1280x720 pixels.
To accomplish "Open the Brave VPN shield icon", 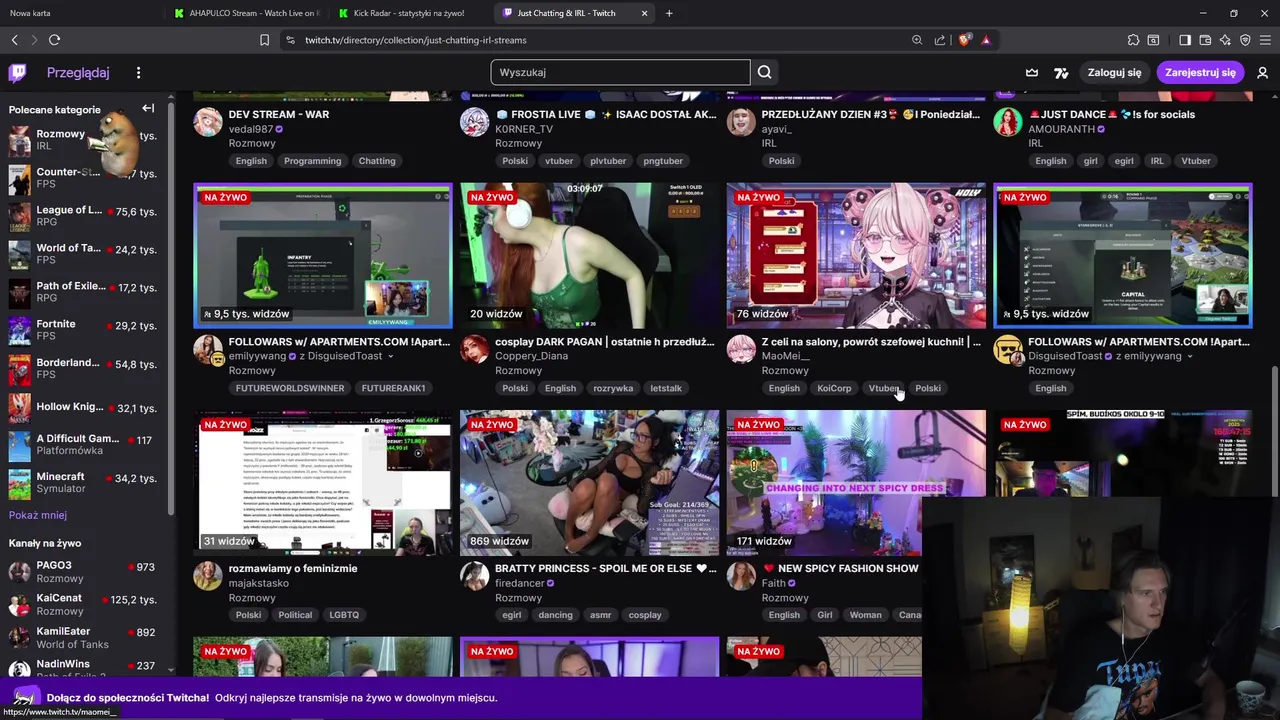I will [1245, 40].
